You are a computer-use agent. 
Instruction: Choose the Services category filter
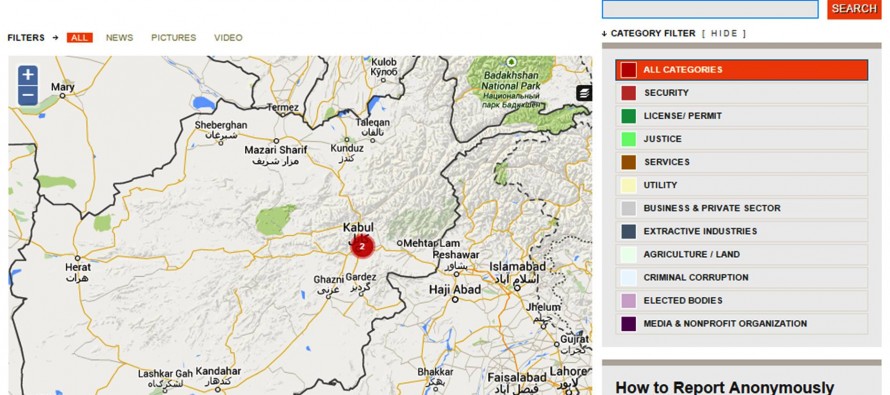(x=741, y=162)
